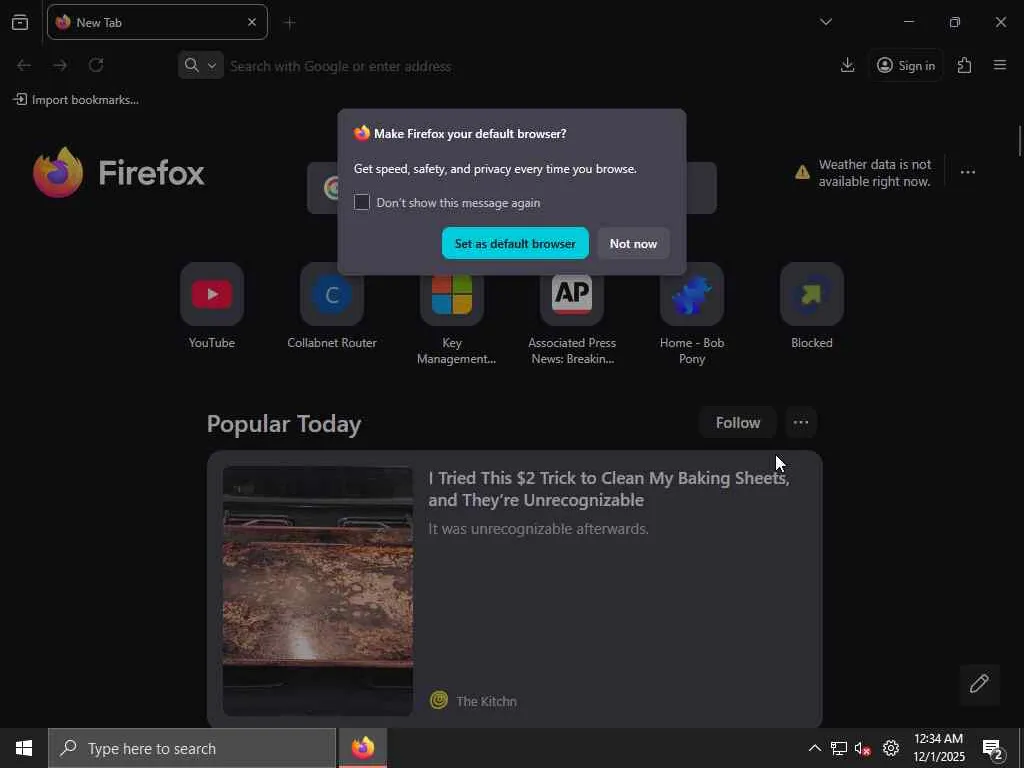Viewport: 1024px width, 768px height.
Task: Expand the list all tabs chevron
Action: (x=826, y=22)
